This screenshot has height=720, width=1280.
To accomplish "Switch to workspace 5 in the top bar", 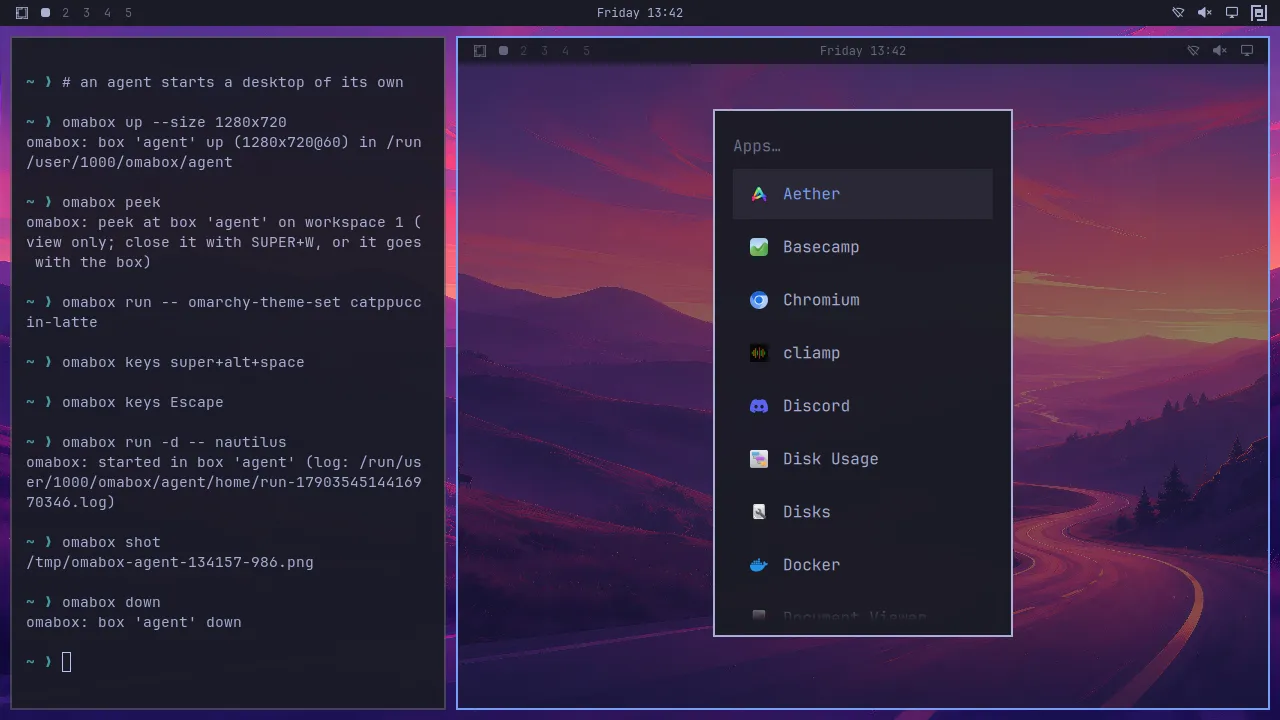I will click(128, 13).
